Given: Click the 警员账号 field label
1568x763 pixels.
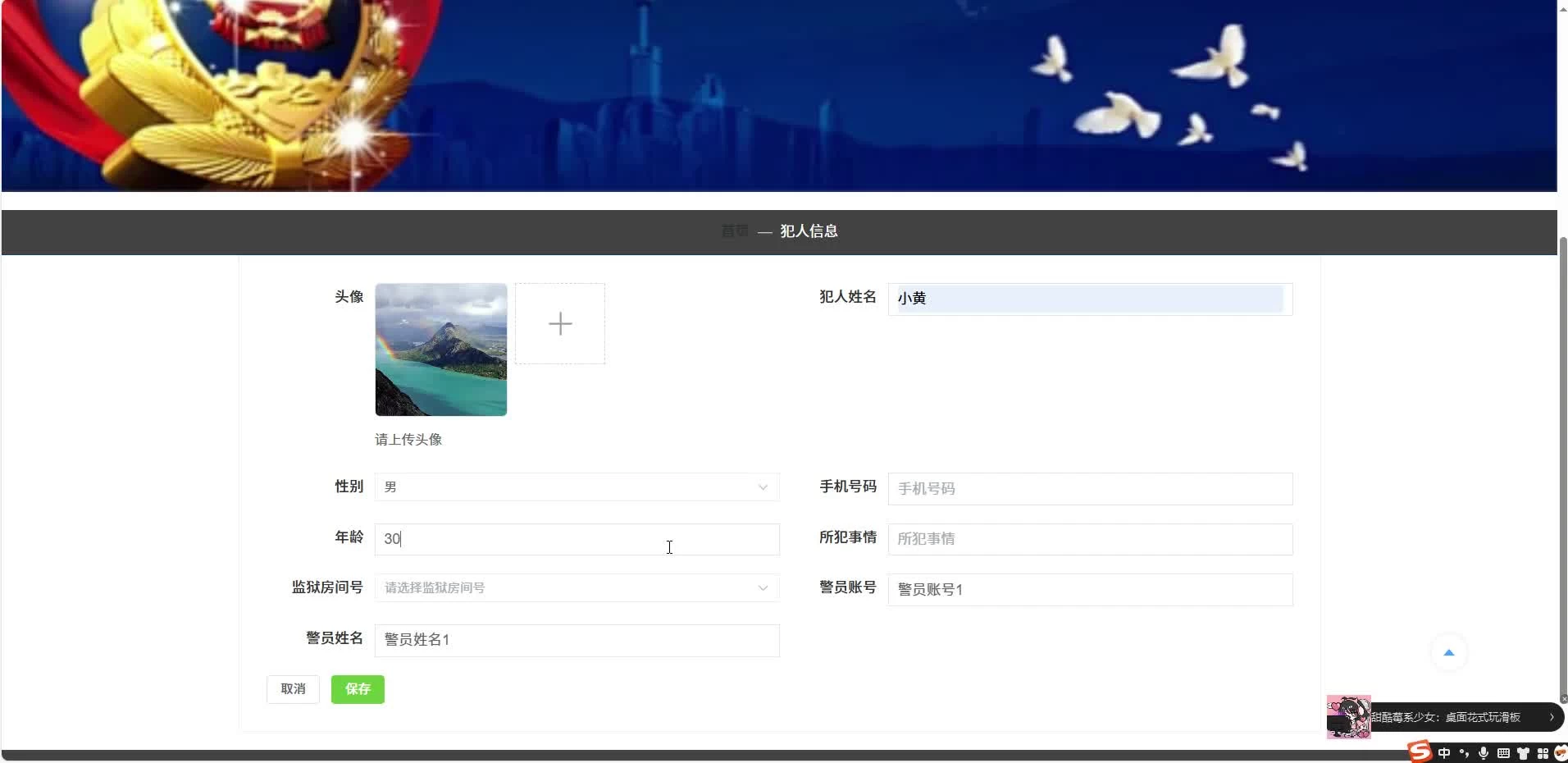Looking at the screenshot, I should [848, 587].
